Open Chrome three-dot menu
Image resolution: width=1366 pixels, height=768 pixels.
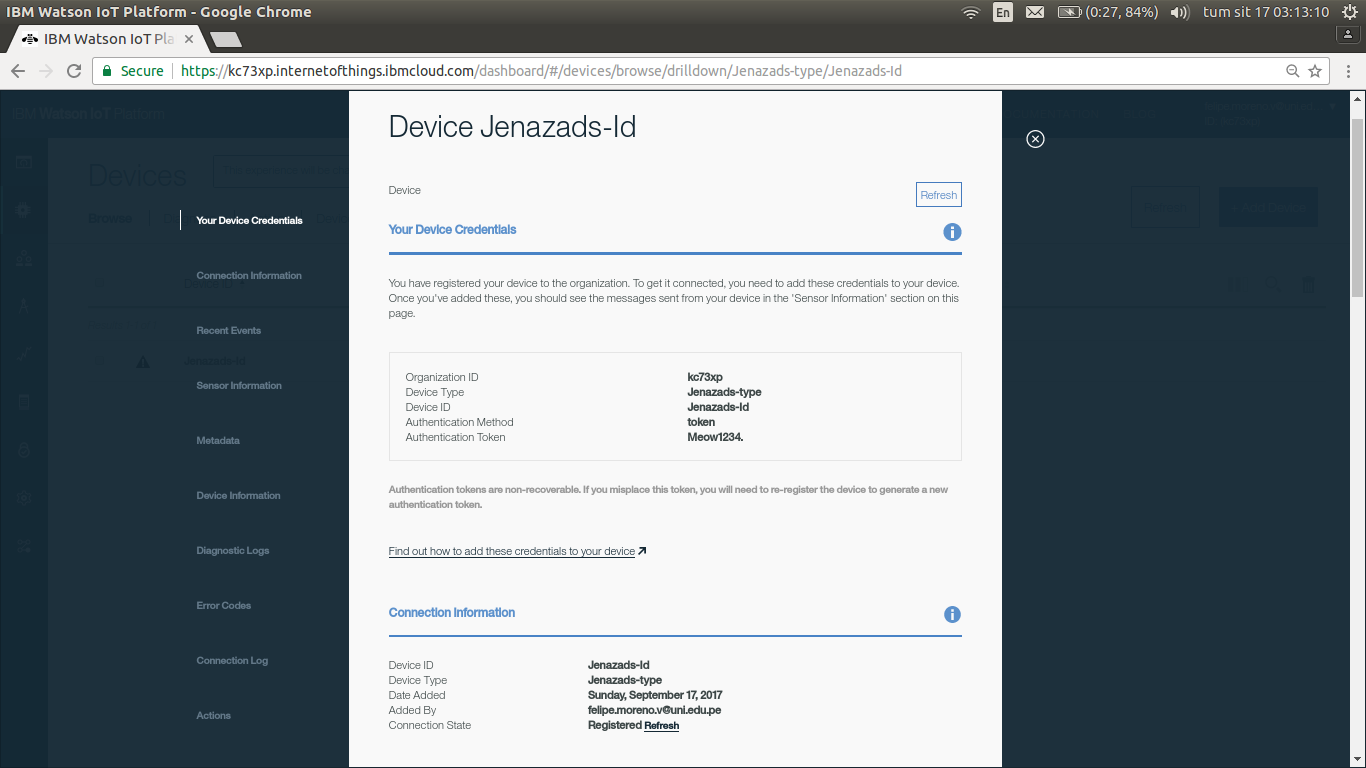tap(1347, 71)
